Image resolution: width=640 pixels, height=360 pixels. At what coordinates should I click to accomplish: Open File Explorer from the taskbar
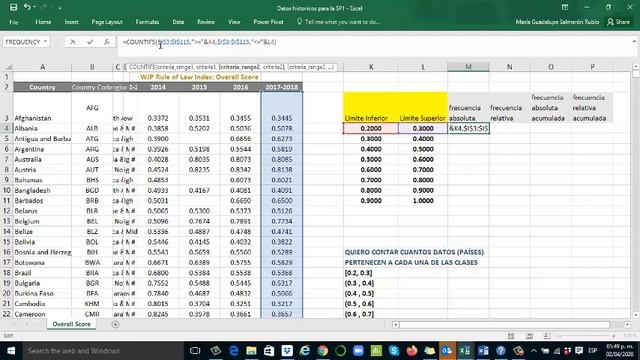(x=251, y=351)
